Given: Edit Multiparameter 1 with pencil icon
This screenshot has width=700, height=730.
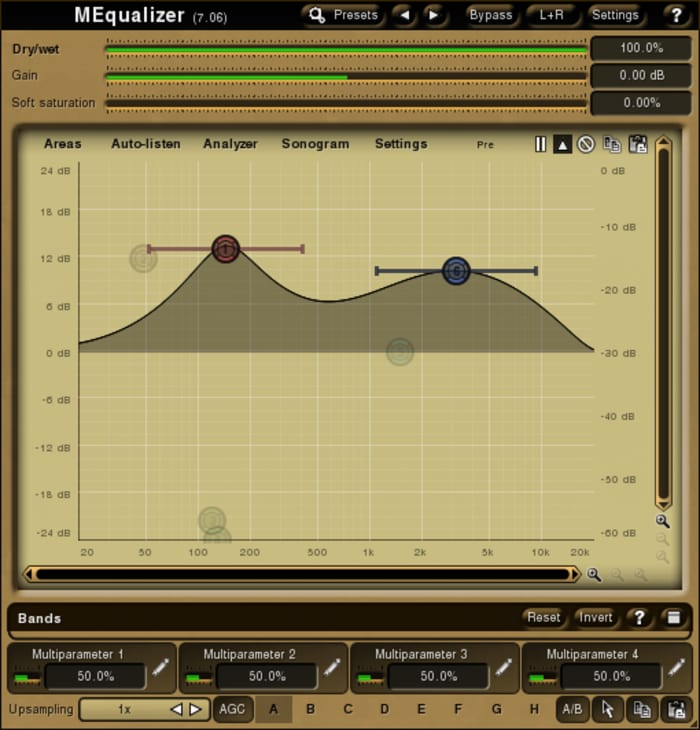Looking at the screenshot, I should [161, 667].
